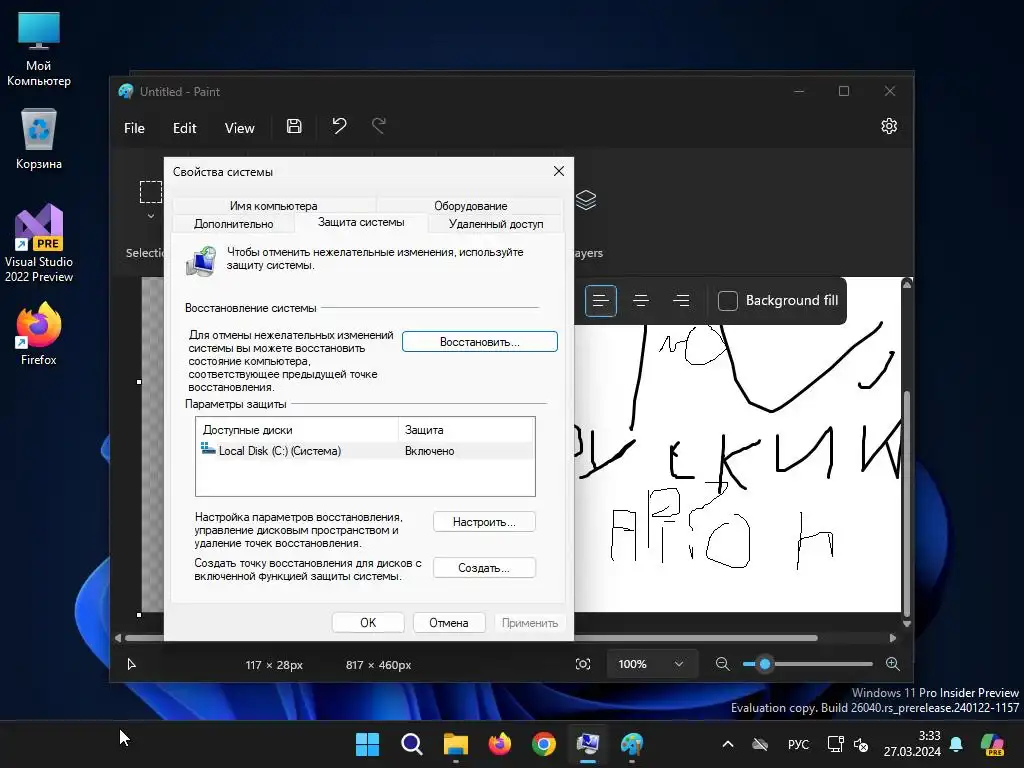Click the РУС language indicator
Screen dimensions: 1024x768
798,744
